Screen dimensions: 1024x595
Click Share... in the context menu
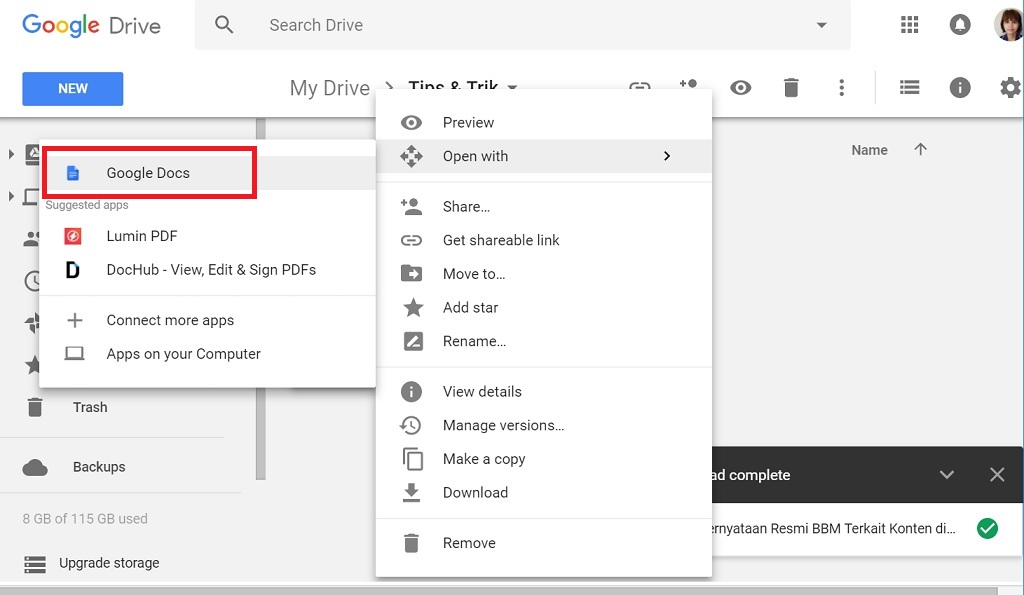[x=543, y=206]
